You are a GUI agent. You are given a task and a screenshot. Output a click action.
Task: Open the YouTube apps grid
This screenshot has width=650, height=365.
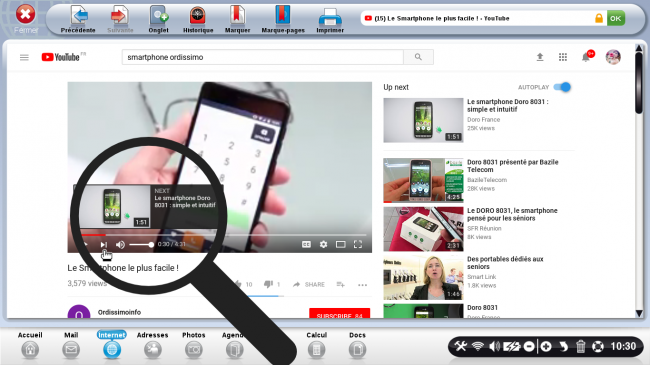point(563,57)
